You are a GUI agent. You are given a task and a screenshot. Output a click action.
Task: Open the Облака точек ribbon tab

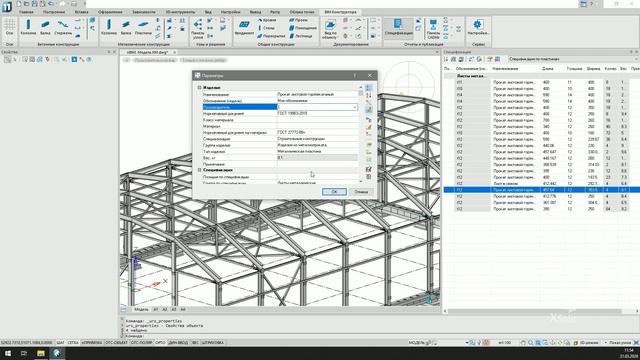point(302,12)
